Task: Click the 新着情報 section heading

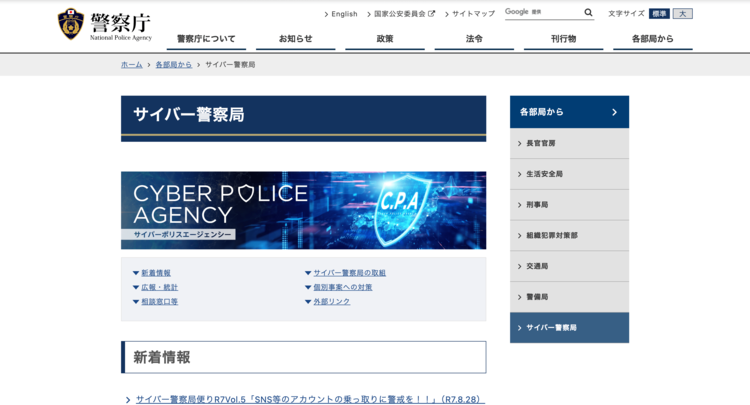Action: click(x=162, y=357)
